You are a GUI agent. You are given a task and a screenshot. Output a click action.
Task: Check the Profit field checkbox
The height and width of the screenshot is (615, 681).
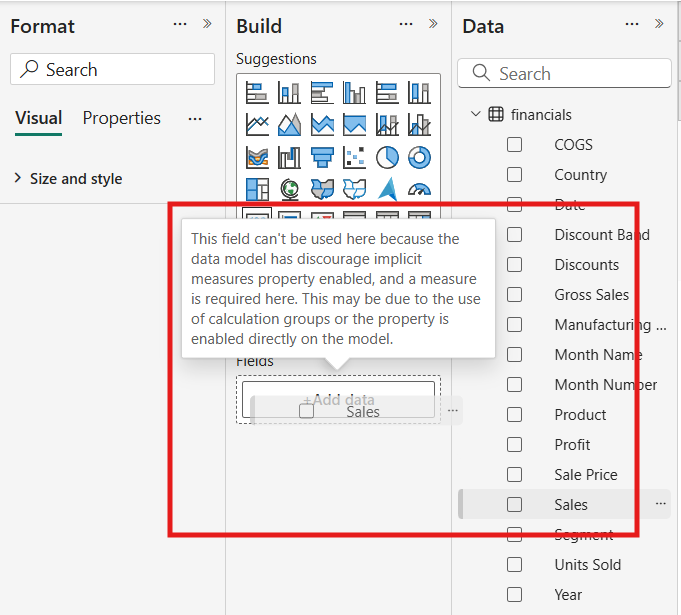pos(514,444)
